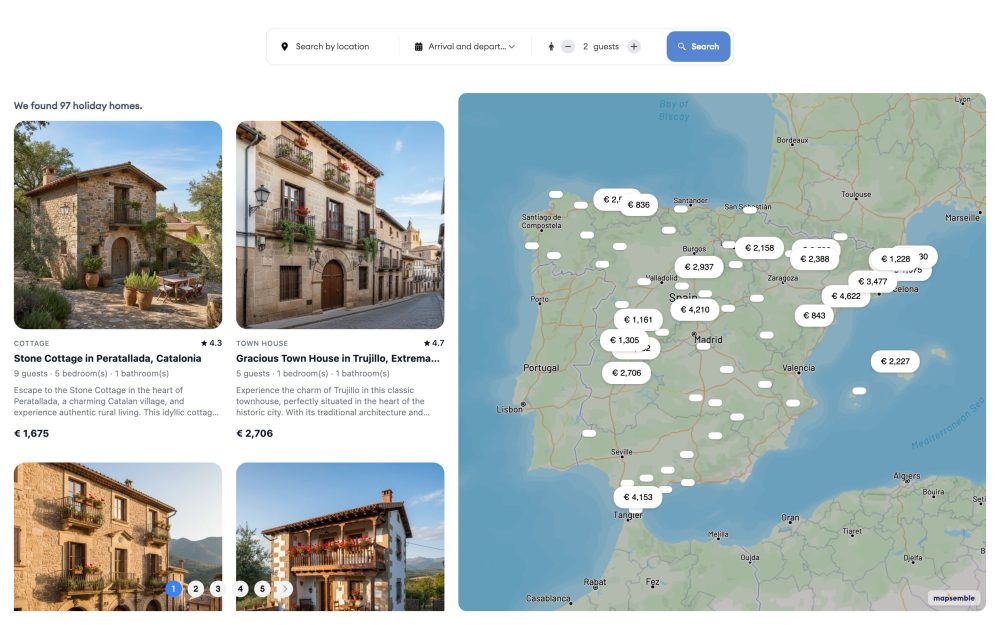
Task: Click the next page arrow in pagination
Action: pos(284,589)
